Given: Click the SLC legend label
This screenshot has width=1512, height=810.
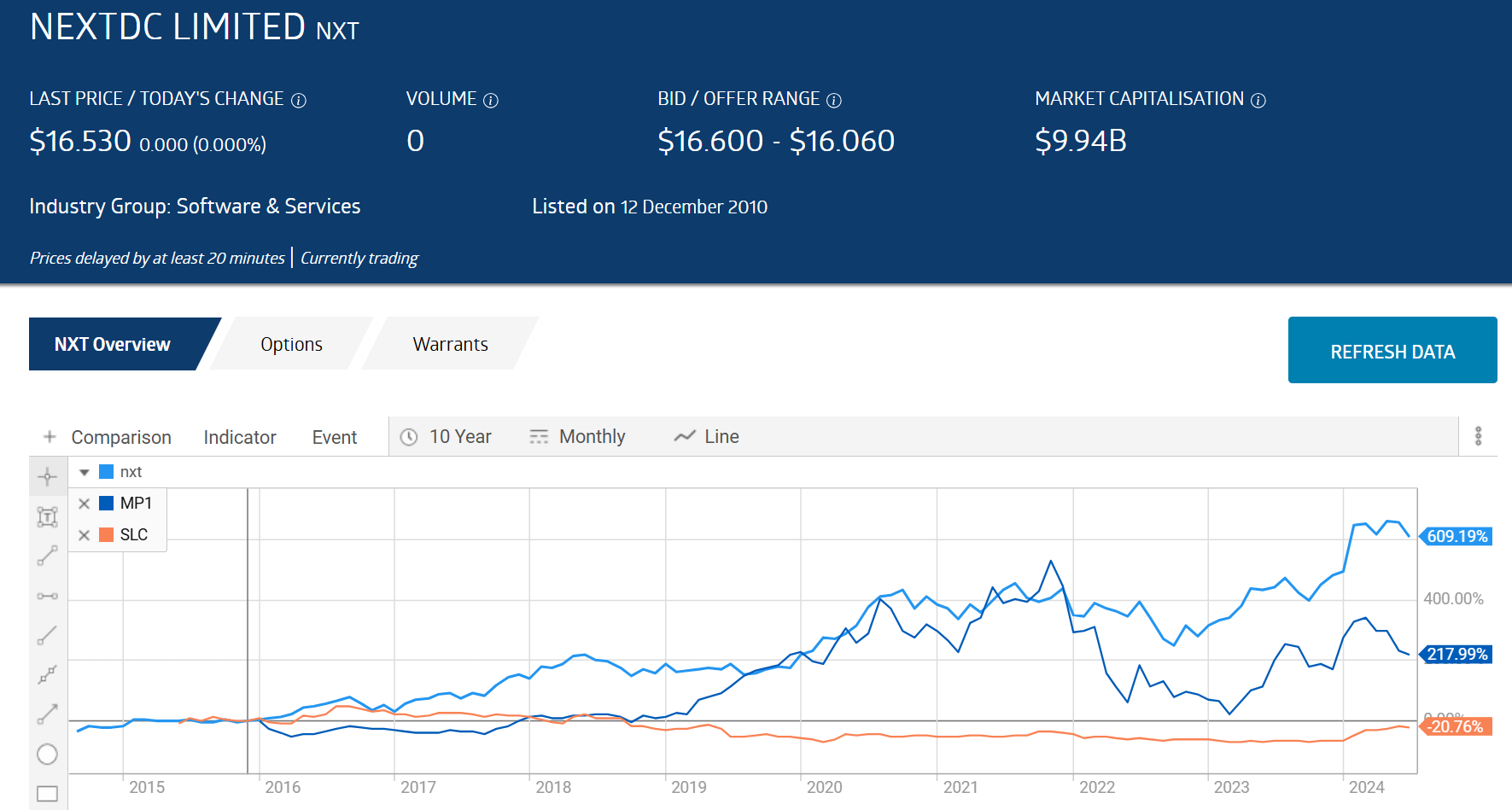Looking at the screenshot, I should click(134, 535).
